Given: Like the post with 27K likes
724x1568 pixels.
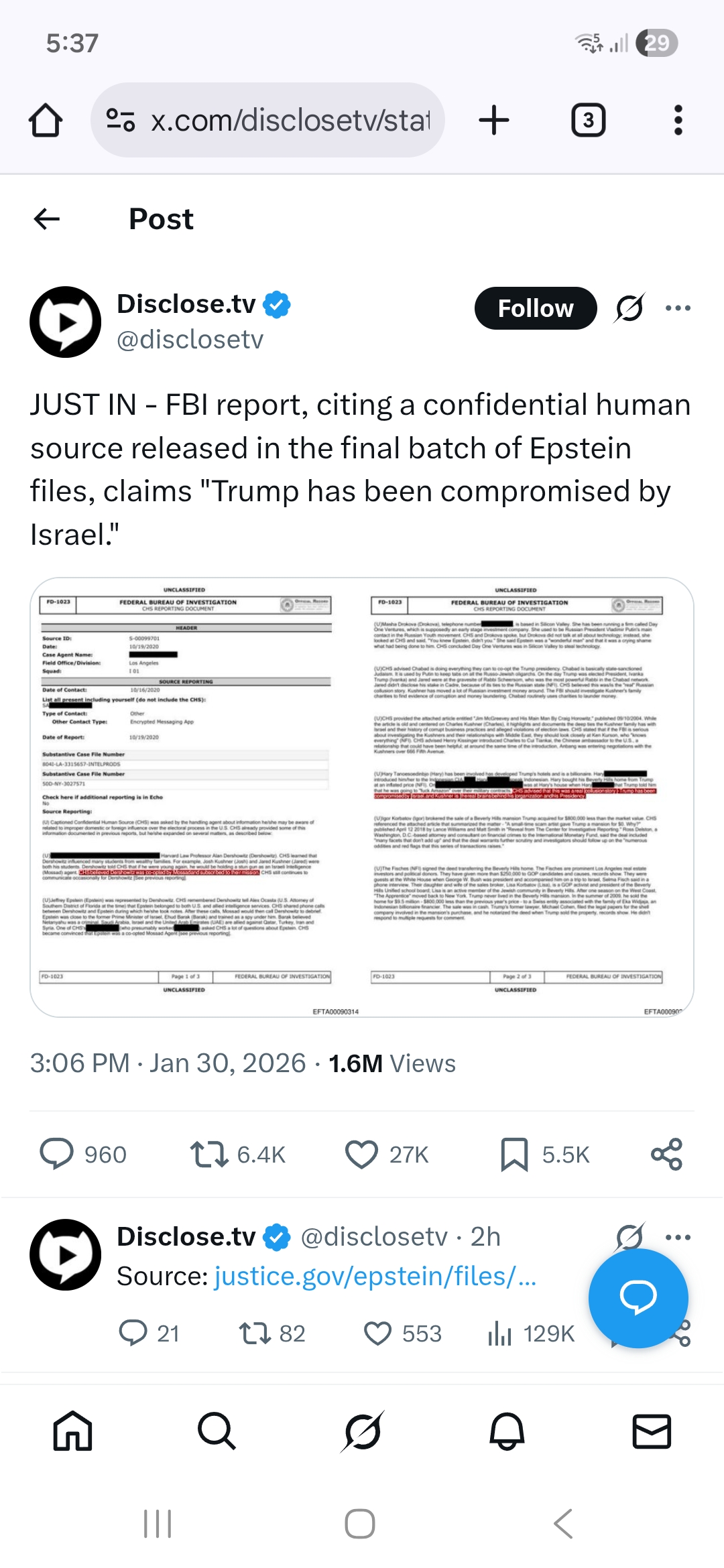Looking at the screenshot, I should pos(361,1154).
